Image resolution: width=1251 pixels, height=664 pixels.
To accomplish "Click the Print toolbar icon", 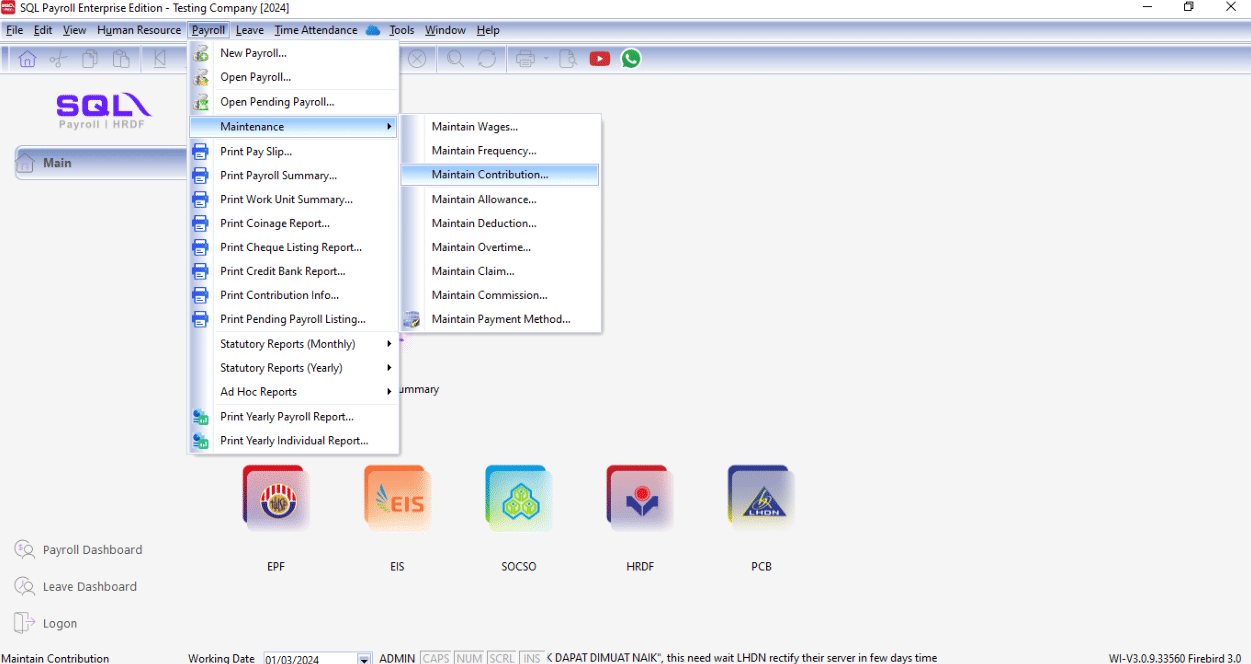I will (x=525, y=59).
